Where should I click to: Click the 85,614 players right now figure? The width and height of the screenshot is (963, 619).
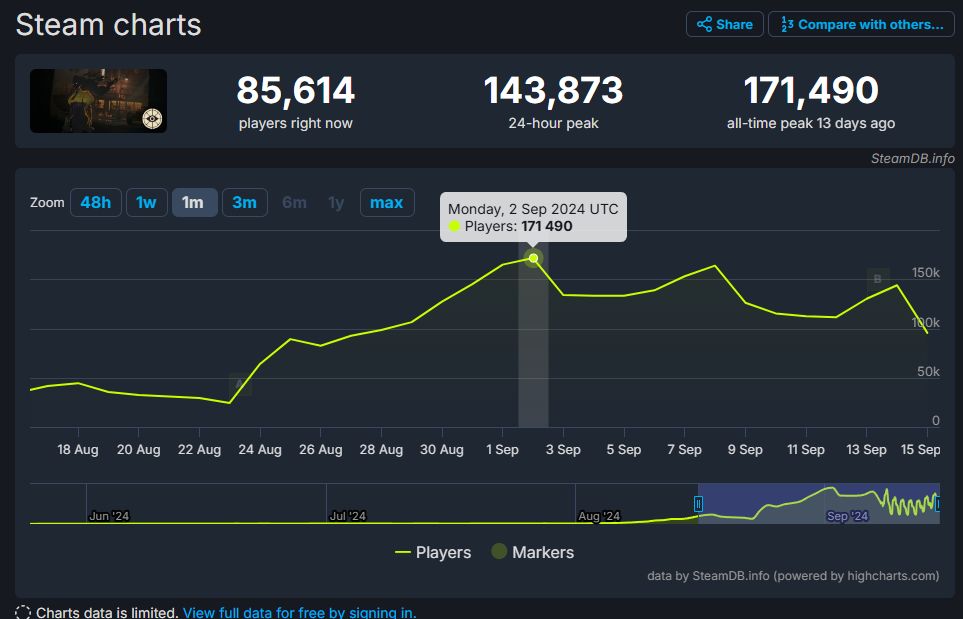(295, 90)
